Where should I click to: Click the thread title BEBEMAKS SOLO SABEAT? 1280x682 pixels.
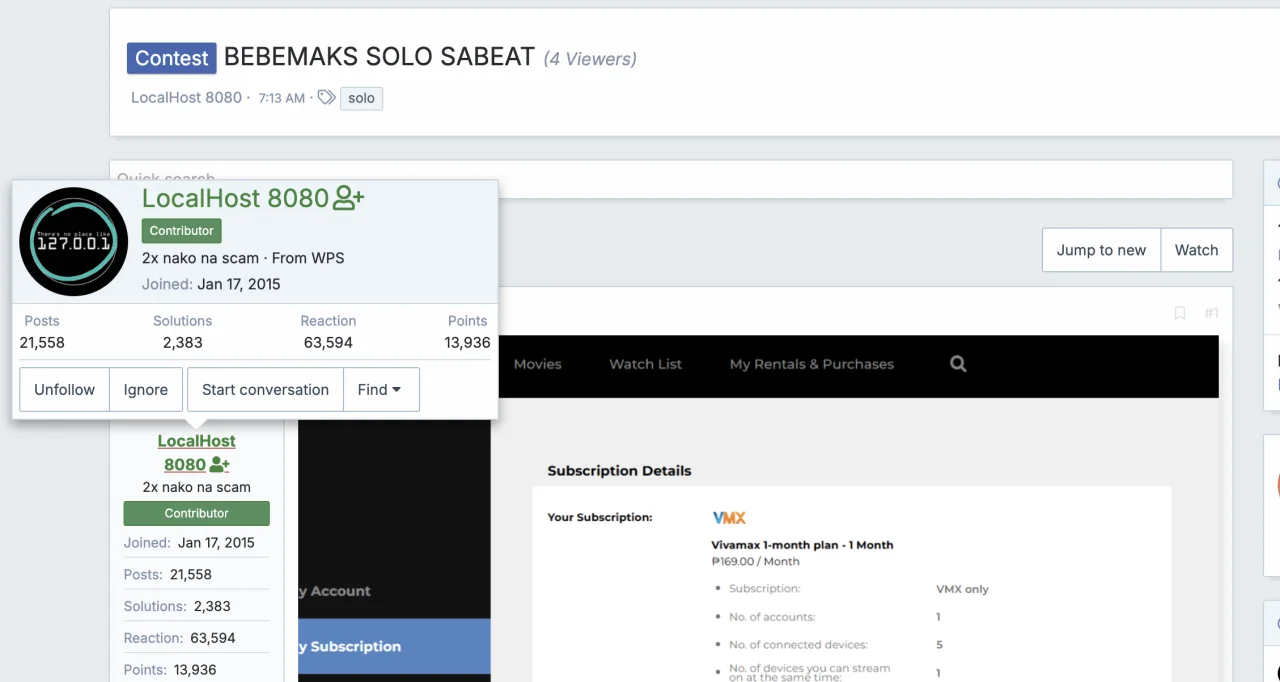click(x=379, y=57)
